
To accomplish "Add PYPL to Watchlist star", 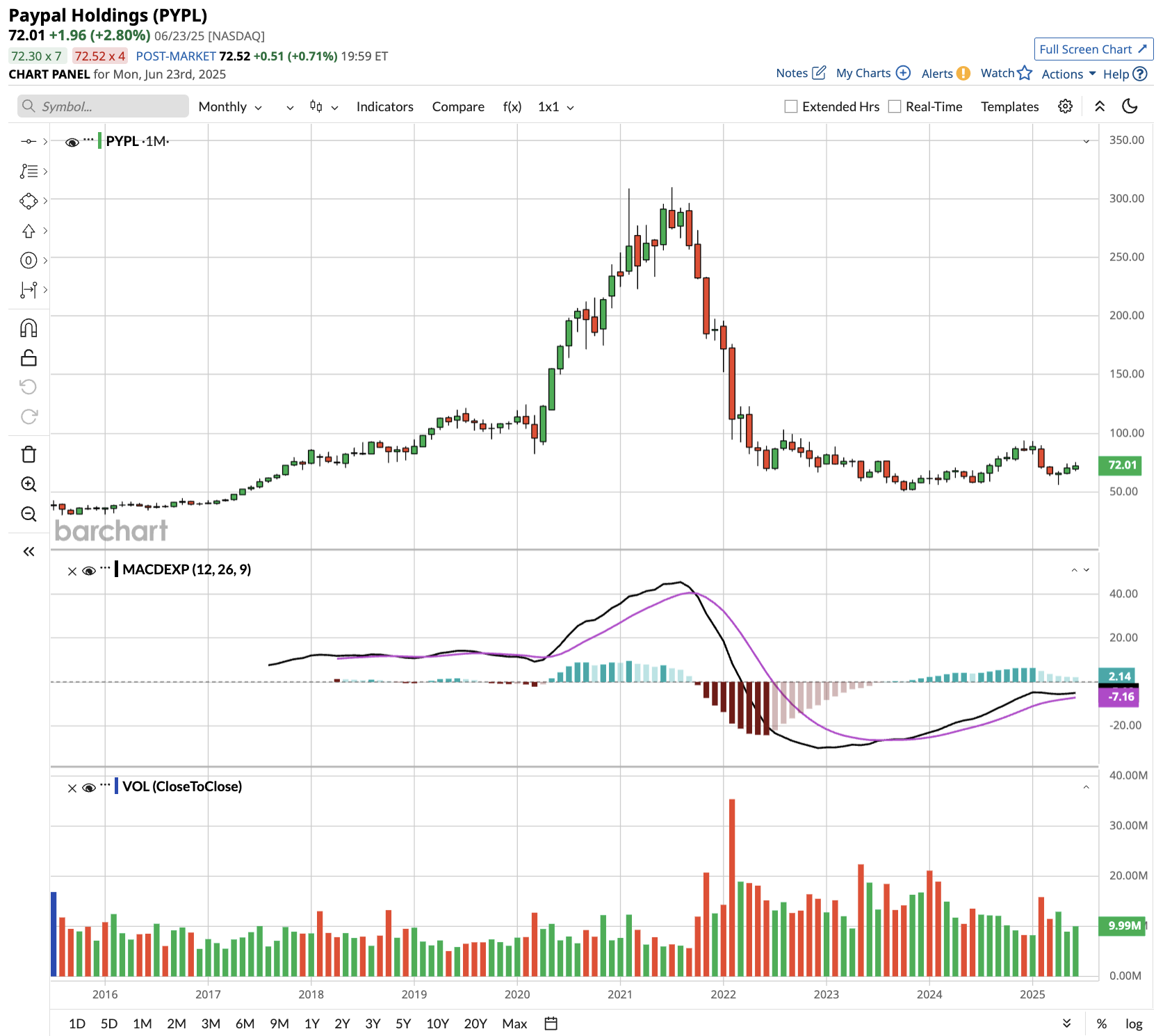I will click(1006, 73).
